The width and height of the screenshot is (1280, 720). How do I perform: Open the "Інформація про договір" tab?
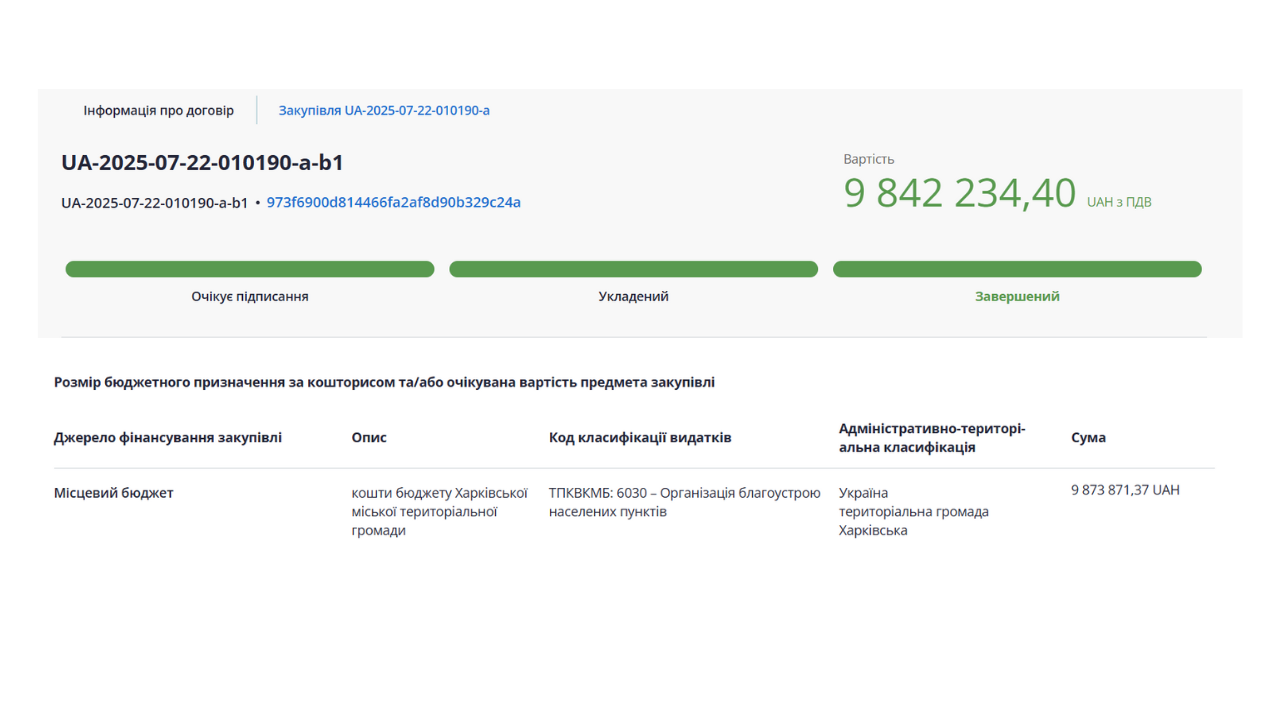(x=158, y=110)
